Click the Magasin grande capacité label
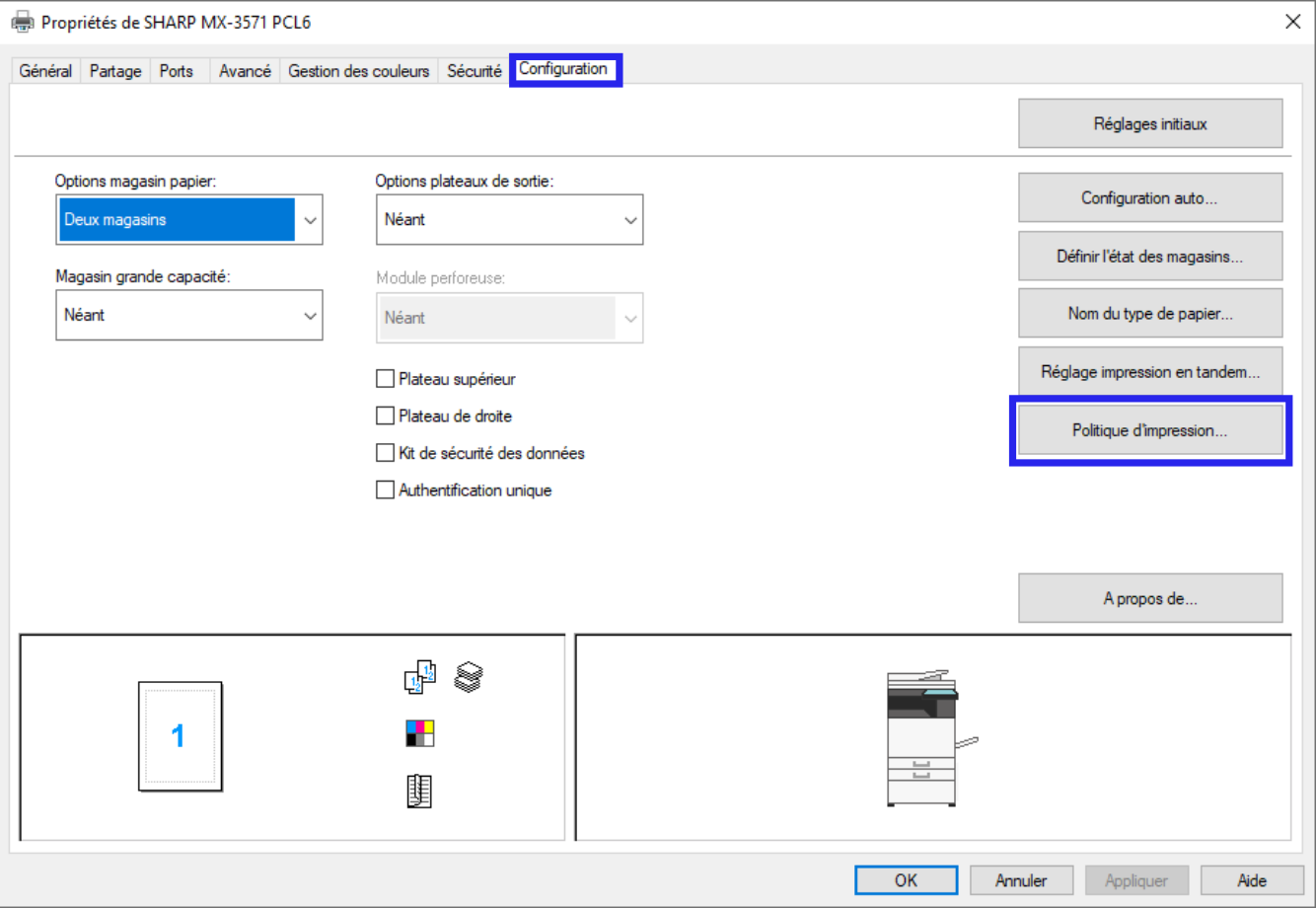The height and width of the screenshot is (908, 1316). coord(142,276)
